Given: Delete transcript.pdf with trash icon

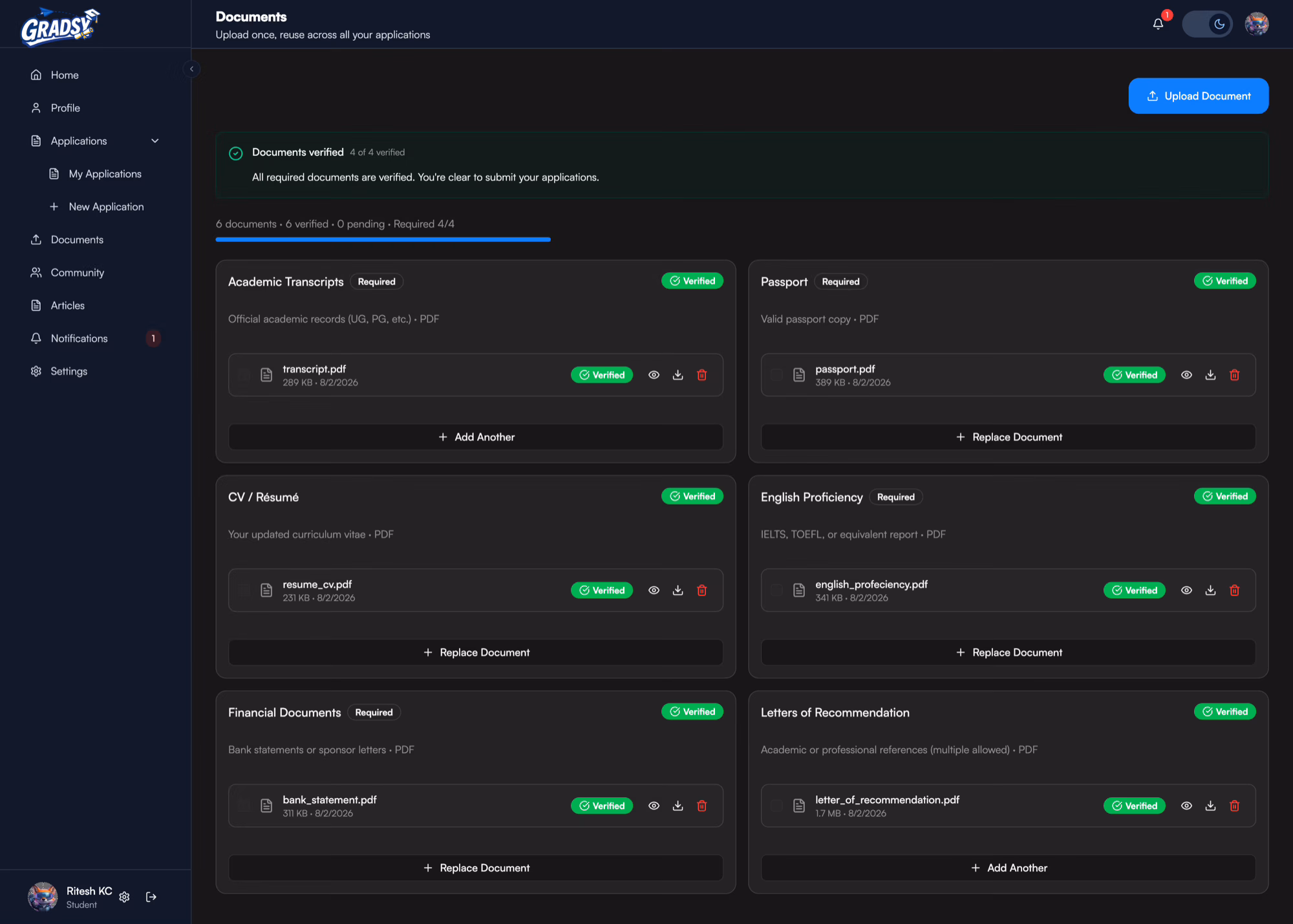Looking at the screenshot, I should pos(701,375).
